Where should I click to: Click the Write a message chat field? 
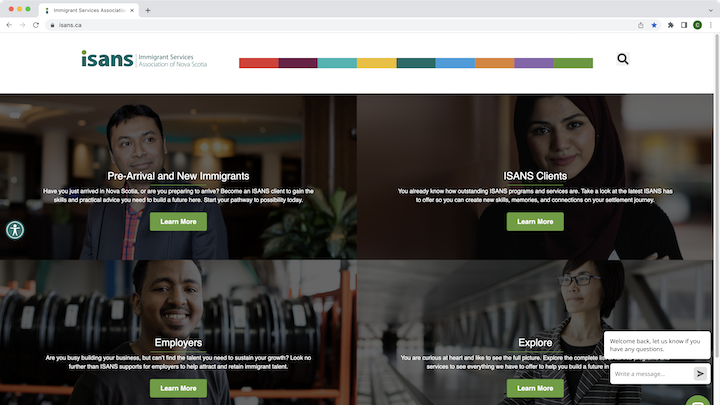click(x=651, y=374)
